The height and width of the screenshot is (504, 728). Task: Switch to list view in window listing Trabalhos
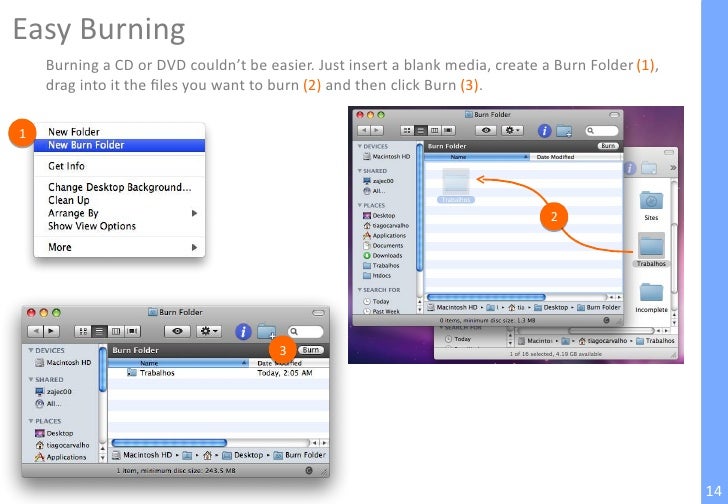coord(99,331)
